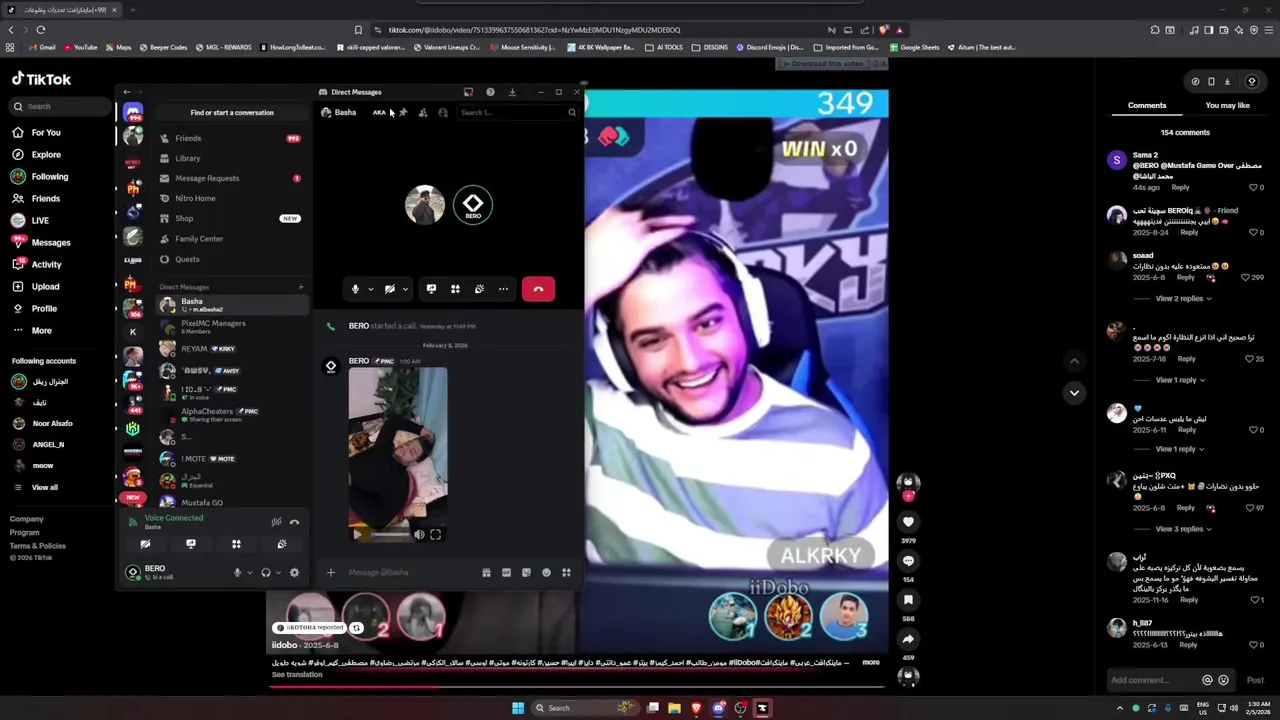Screen dimensions: 1280x720
Task: Play the video in BERO's message
Action: 358,535
